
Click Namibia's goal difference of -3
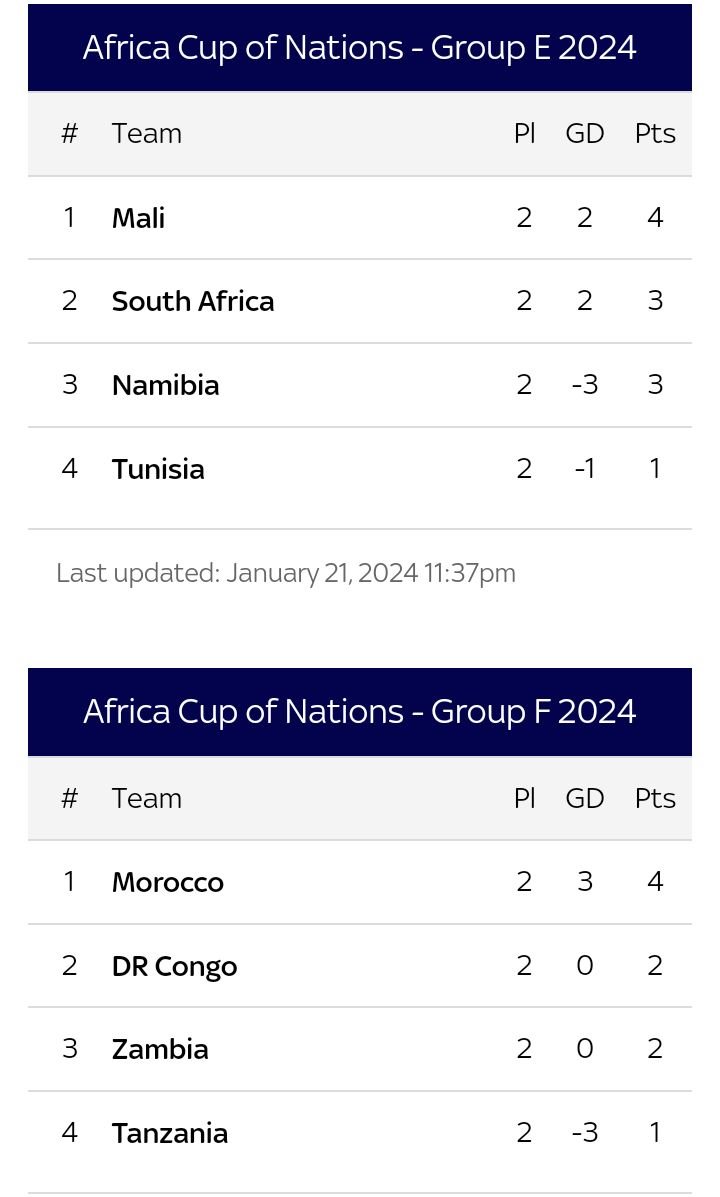tap(585, 385)
